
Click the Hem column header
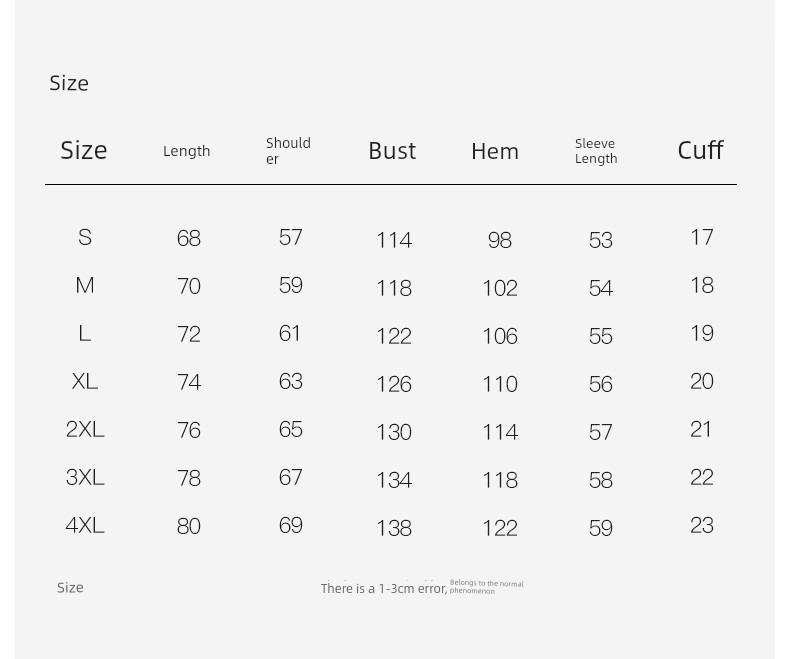coord(495,151)
